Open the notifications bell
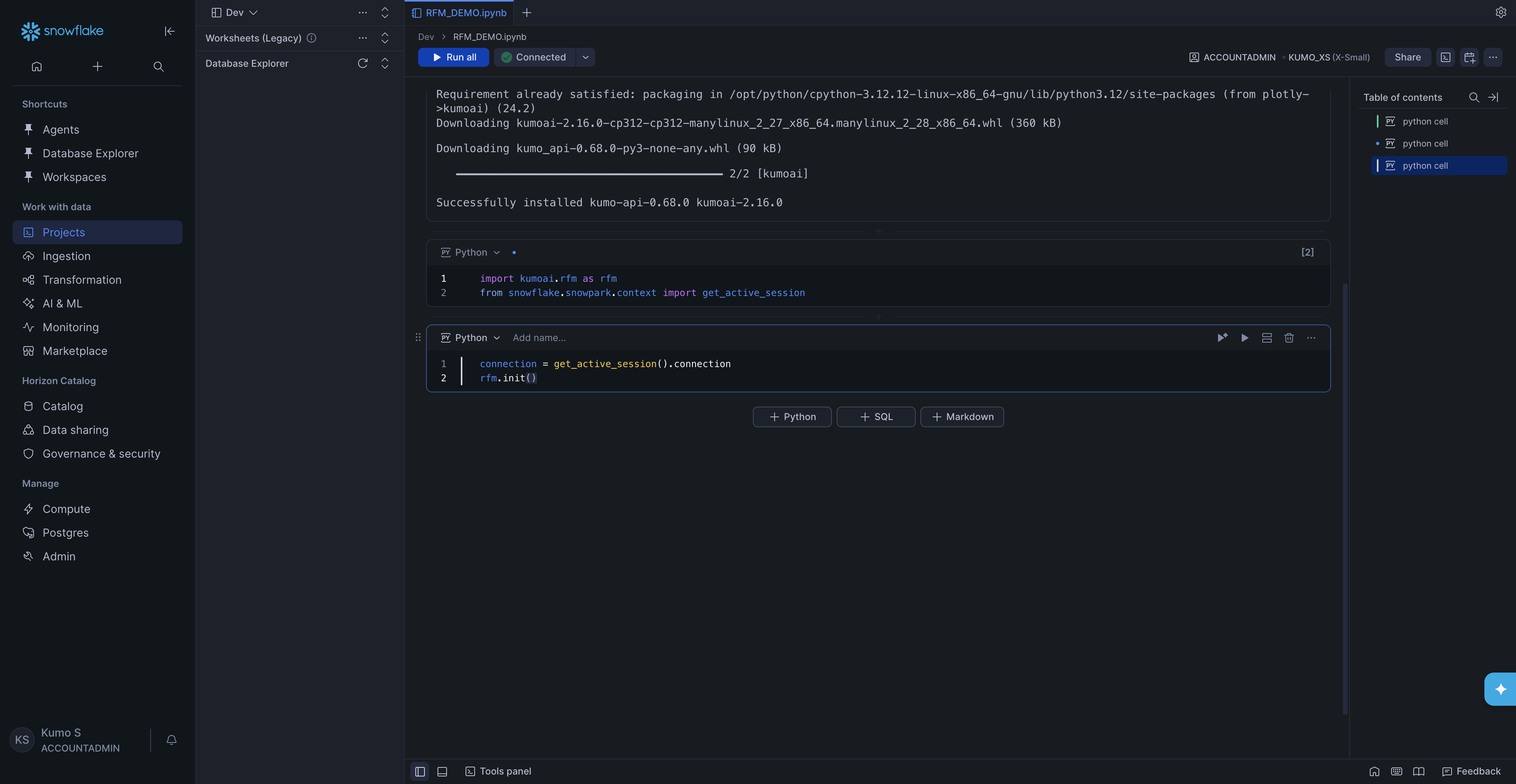 pyautogui.click(x=171, y=740)
